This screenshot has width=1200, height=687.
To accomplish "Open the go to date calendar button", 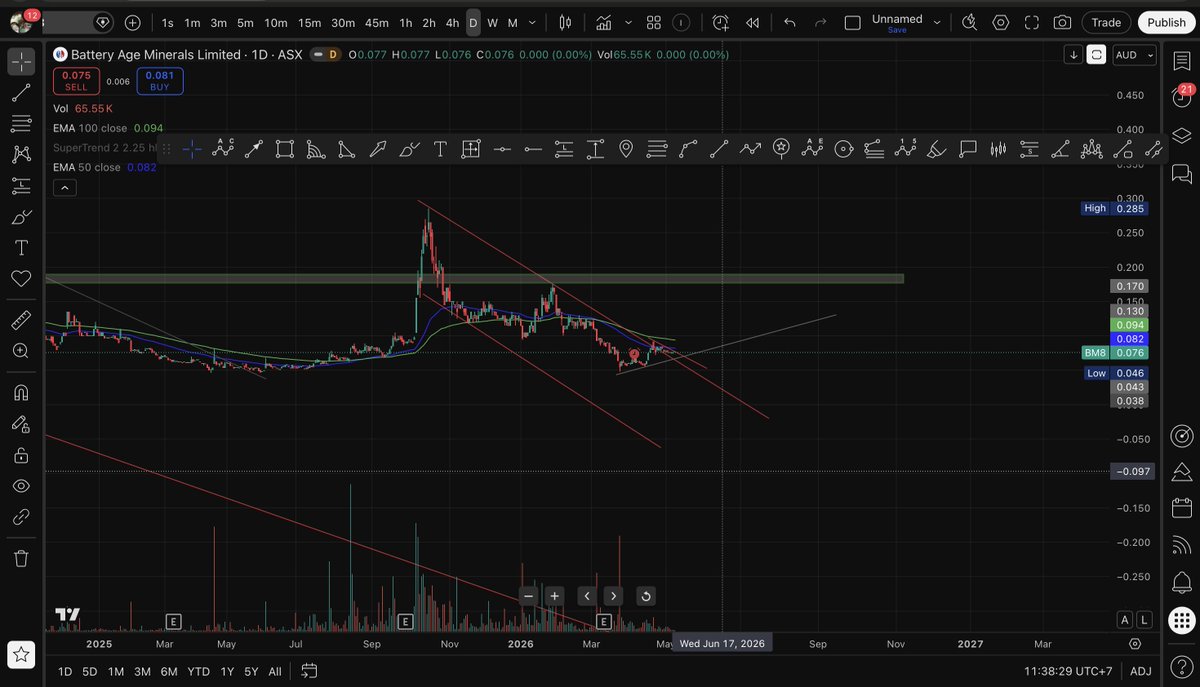I will point(308,671).
